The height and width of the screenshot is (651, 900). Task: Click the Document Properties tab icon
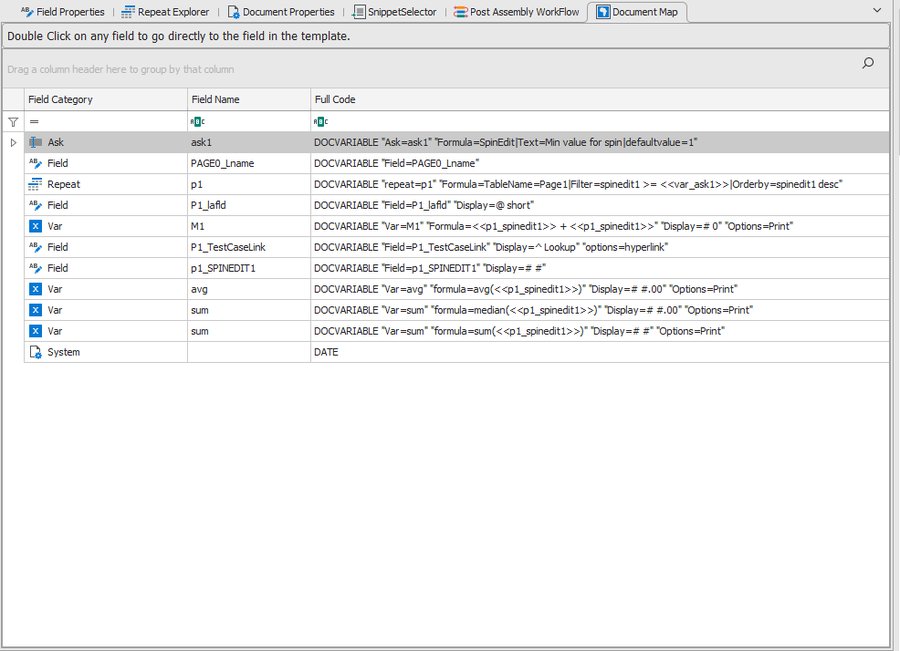pos(233,11)
